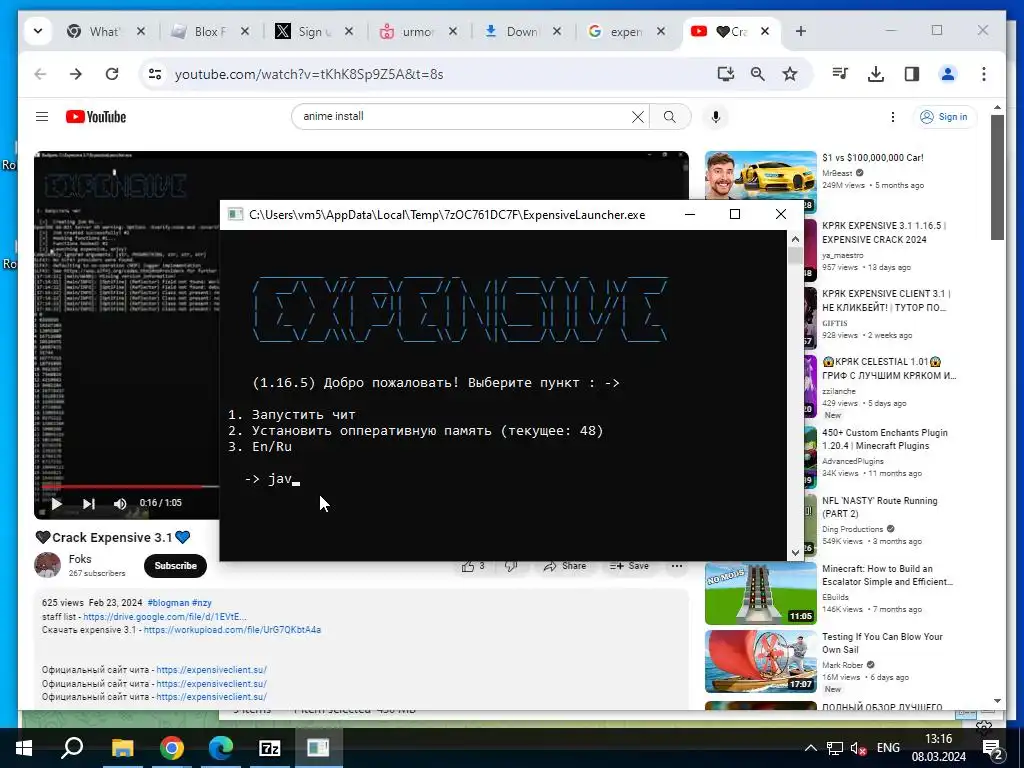This screenshot has height=768, width=1024.
Task: Open Chrome downloads icon
Action: [x=876, y=74]
